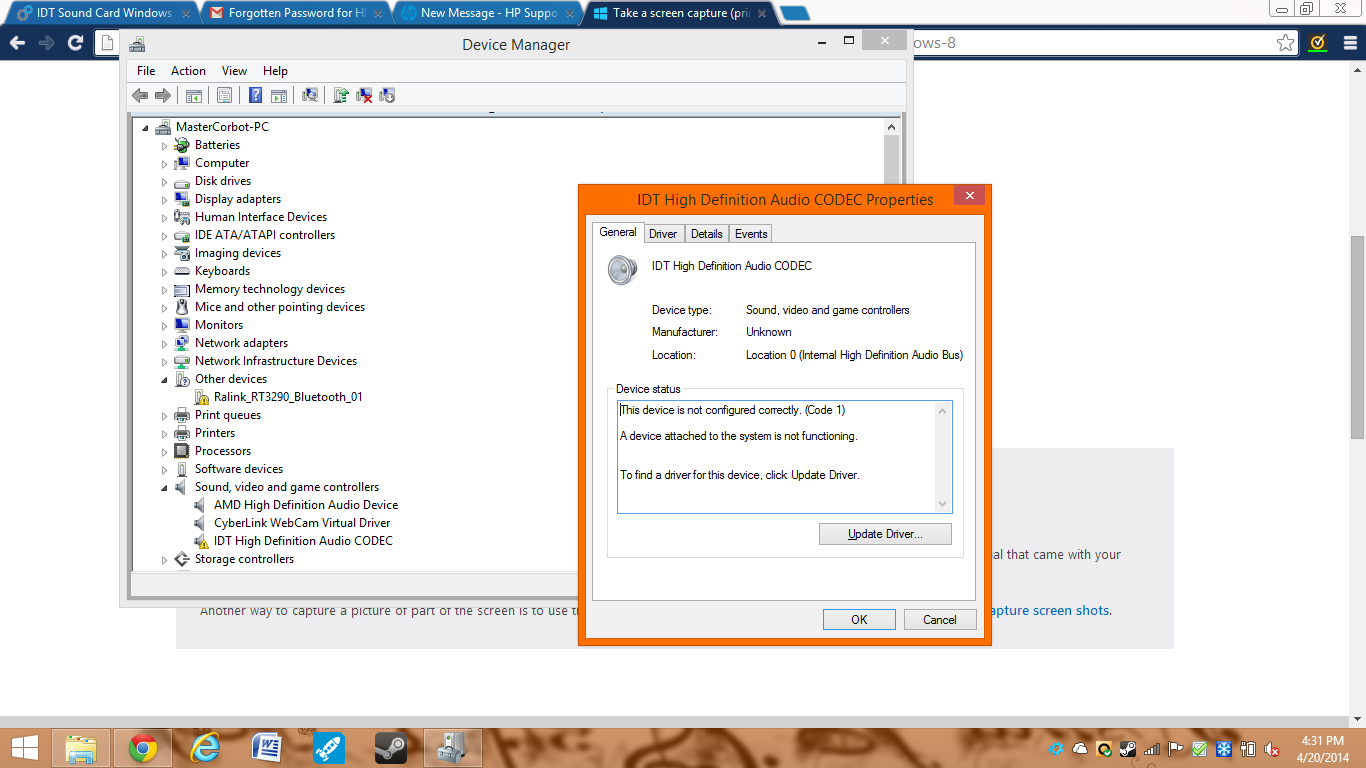Click Scan for hardware changes toolbar icon
This screenshot has width=1366, height=768.
(310, 95)
